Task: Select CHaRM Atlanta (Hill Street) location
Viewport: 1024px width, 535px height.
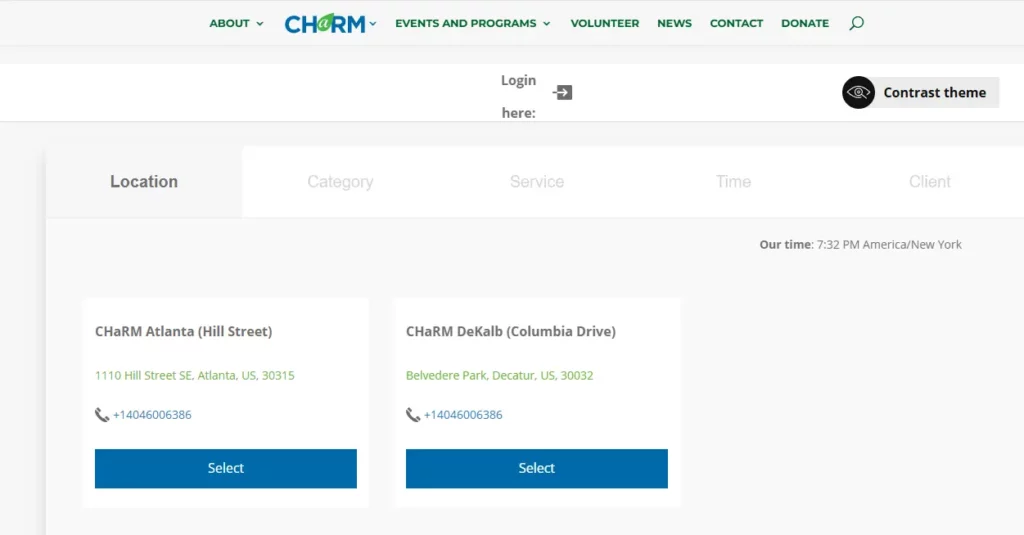Action: coord(226,468)
